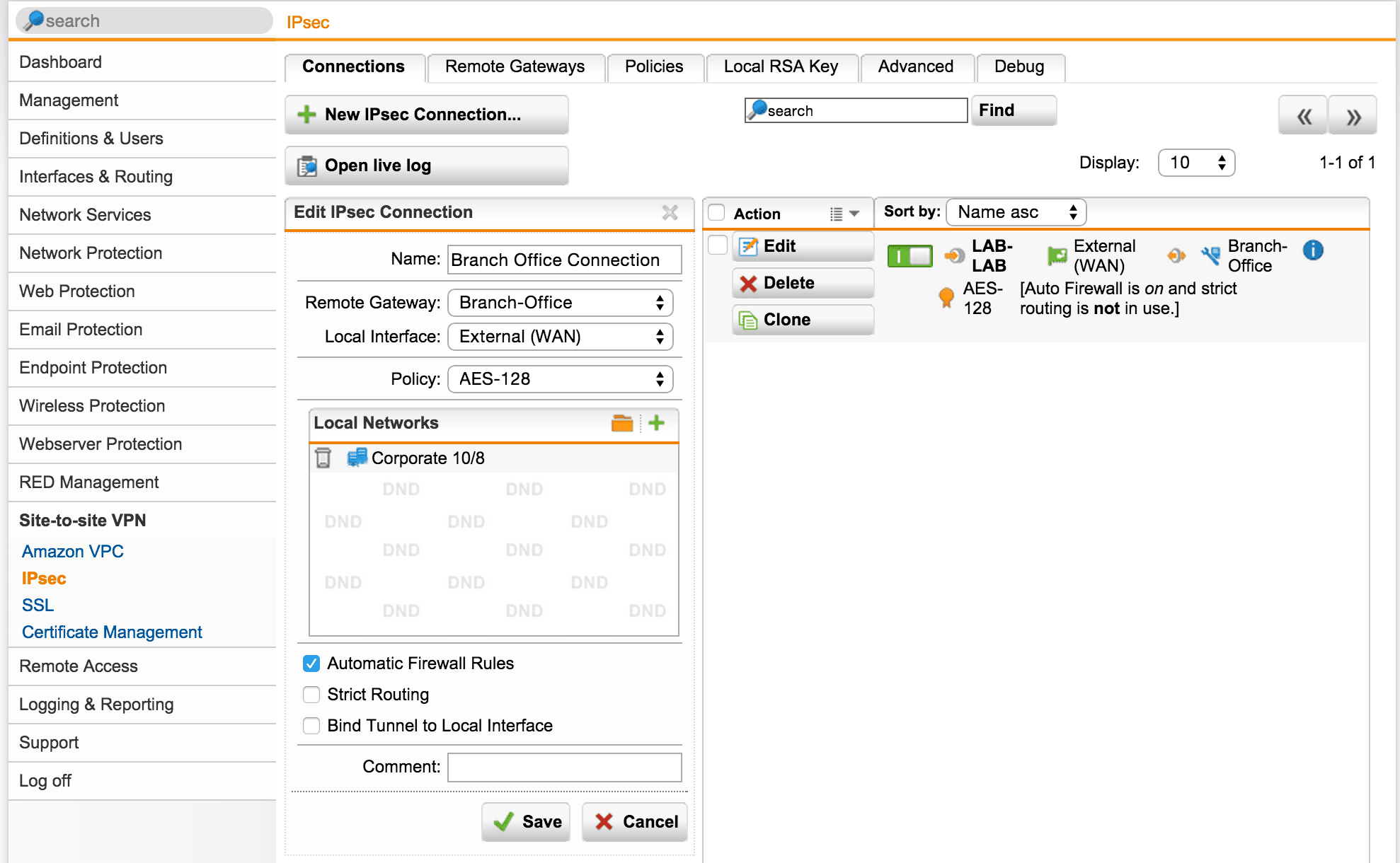The height and width of the screenshot is (863, 1400).
Task: Open the folder icon in Local Networks
Action: (x=622, y=423)
